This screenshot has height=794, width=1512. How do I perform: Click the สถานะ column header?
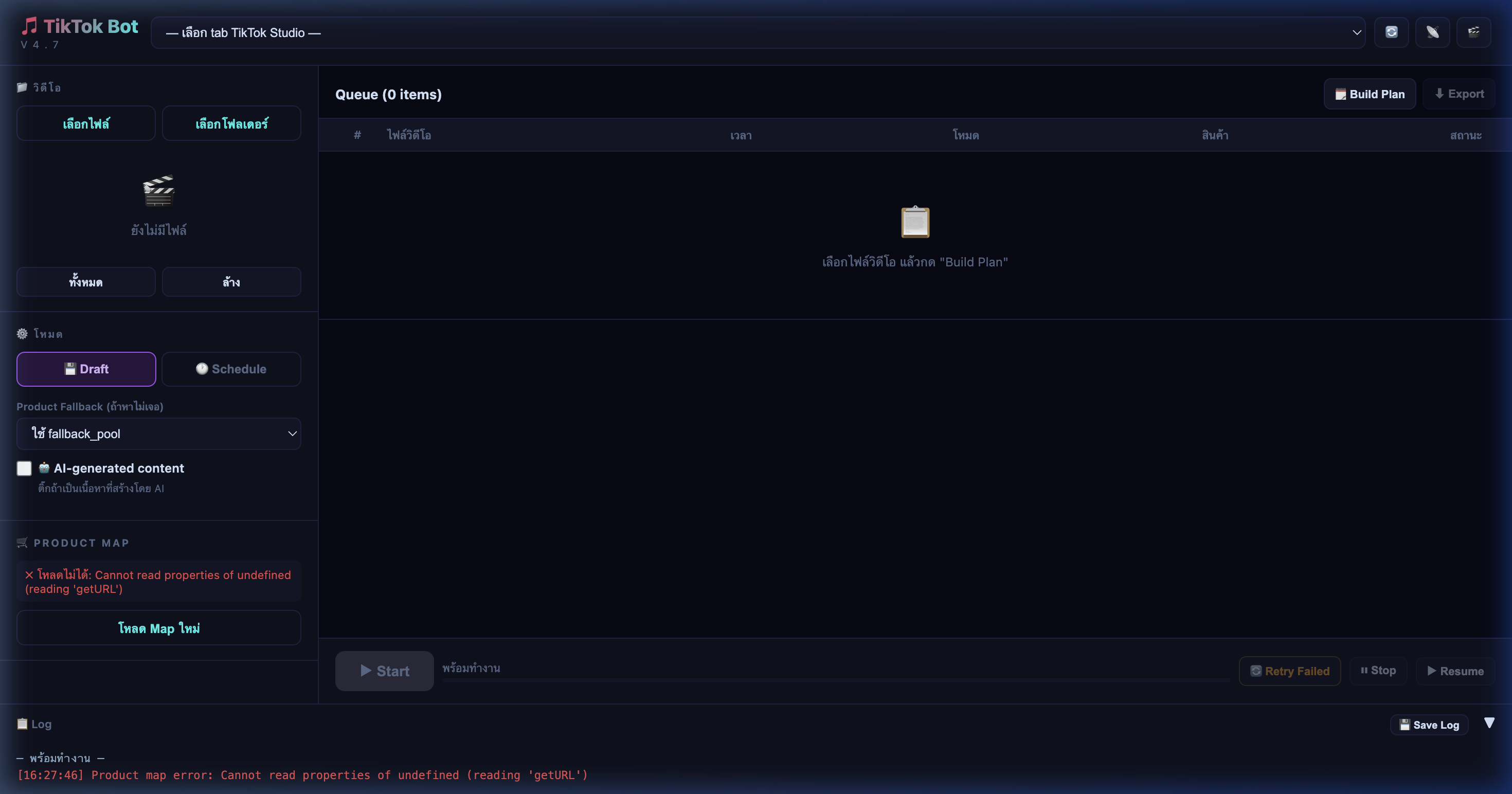pos(1466,136)
